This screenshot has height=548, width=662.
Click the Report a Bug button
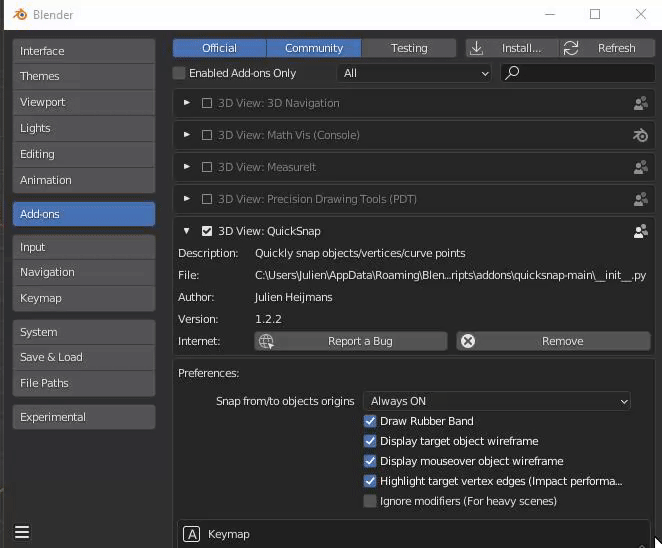click(350, 341)
